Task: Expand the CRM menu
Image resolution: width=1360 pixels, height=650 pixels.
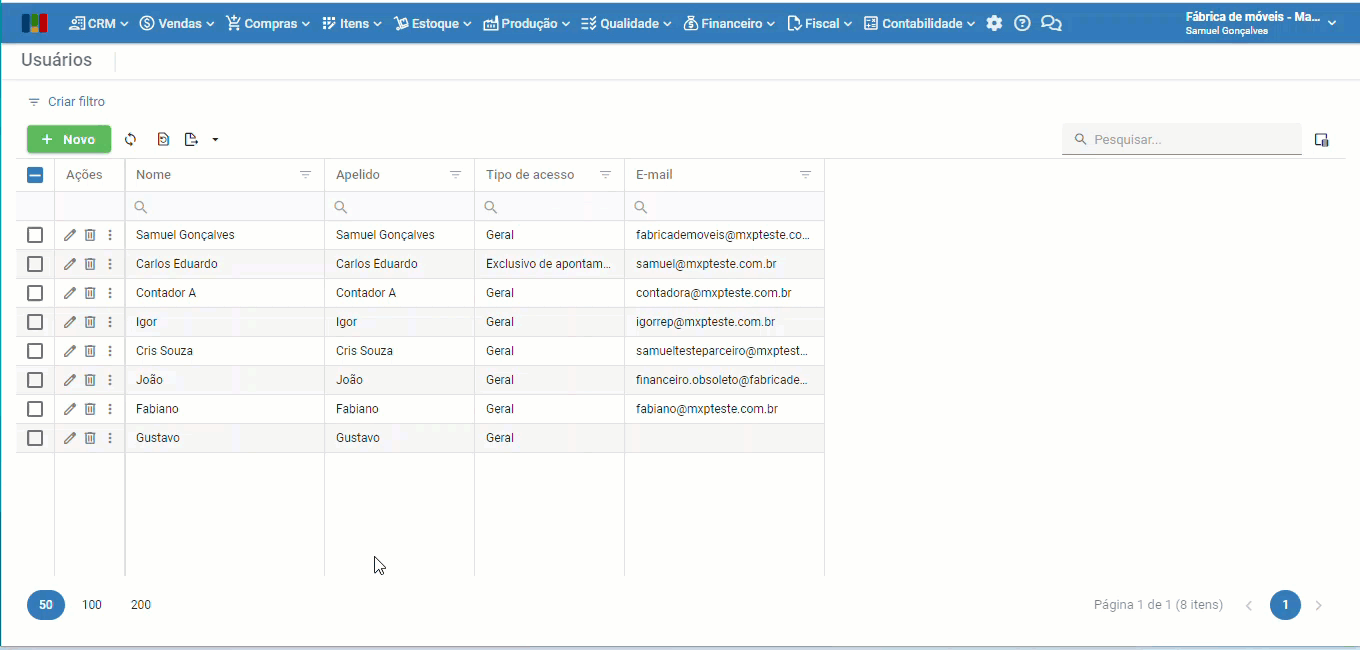Action: [97, 22]
